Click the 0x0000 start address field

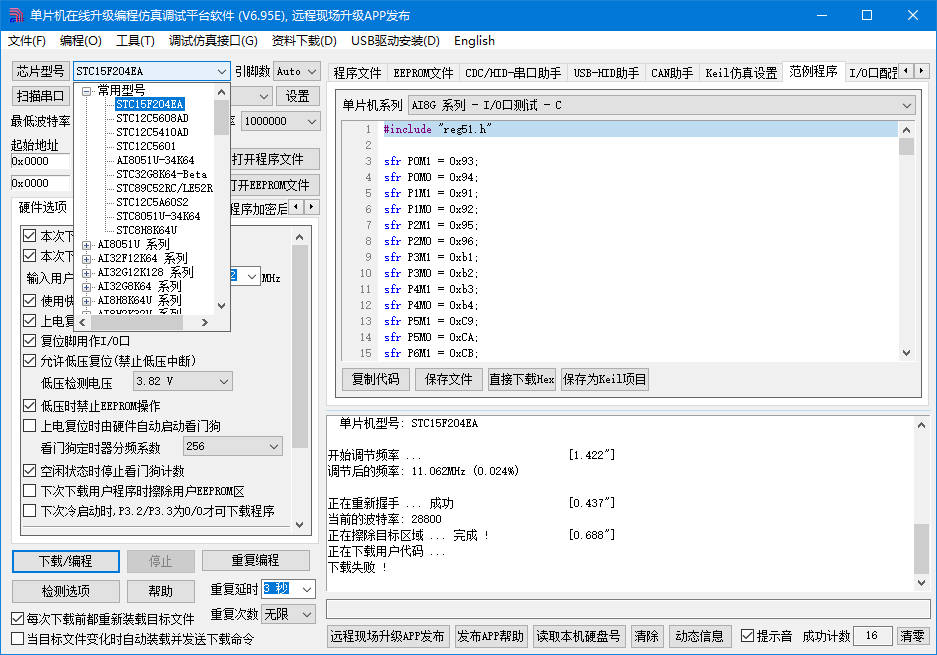[41, 161]
